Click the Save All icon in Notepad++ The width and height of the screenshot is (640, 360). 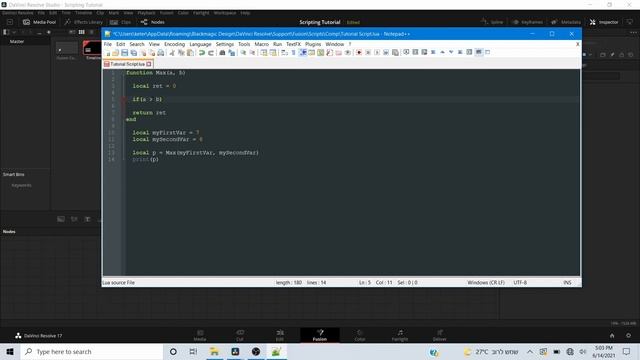pos(133,53)
